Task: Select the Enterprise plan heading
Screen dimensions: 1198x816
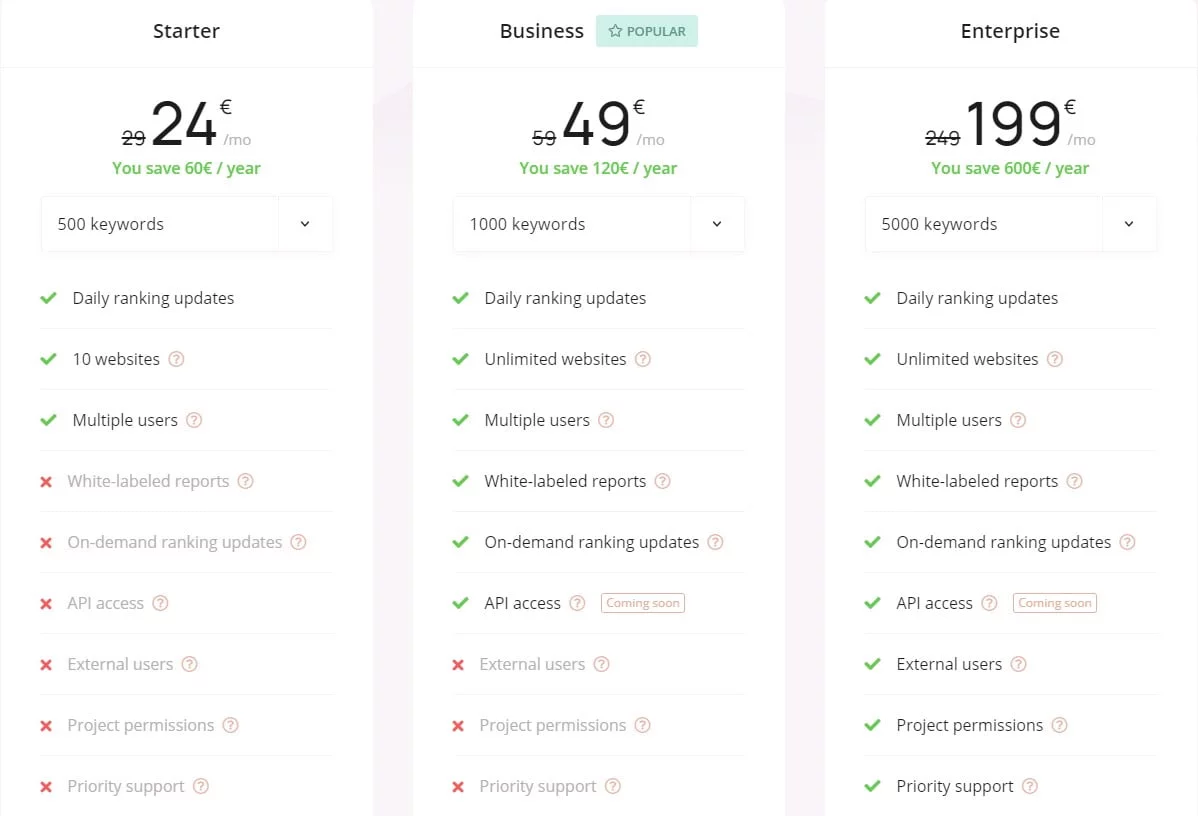Action: point(1010,31)
